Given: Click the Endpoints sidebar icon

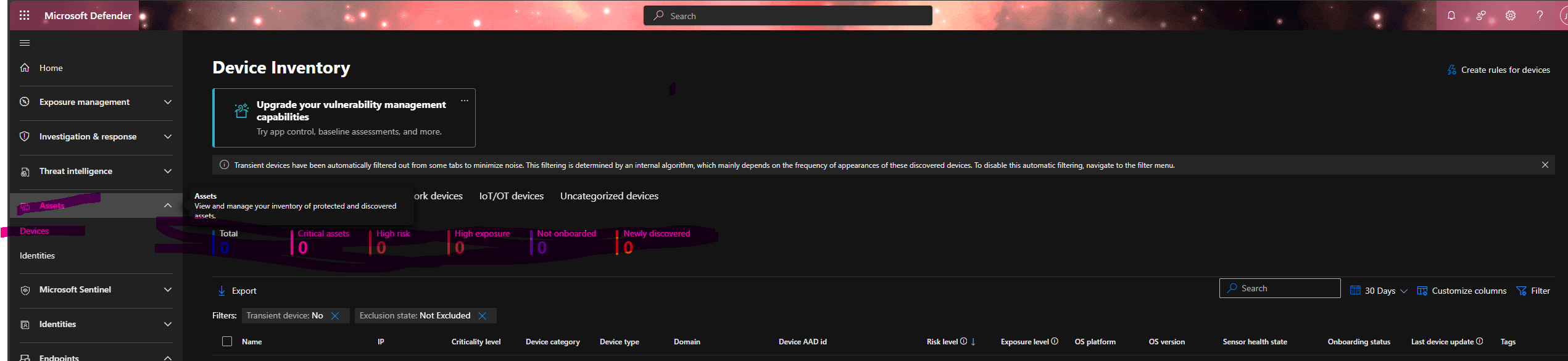Looking at the screenshot, I should (25, 357).
